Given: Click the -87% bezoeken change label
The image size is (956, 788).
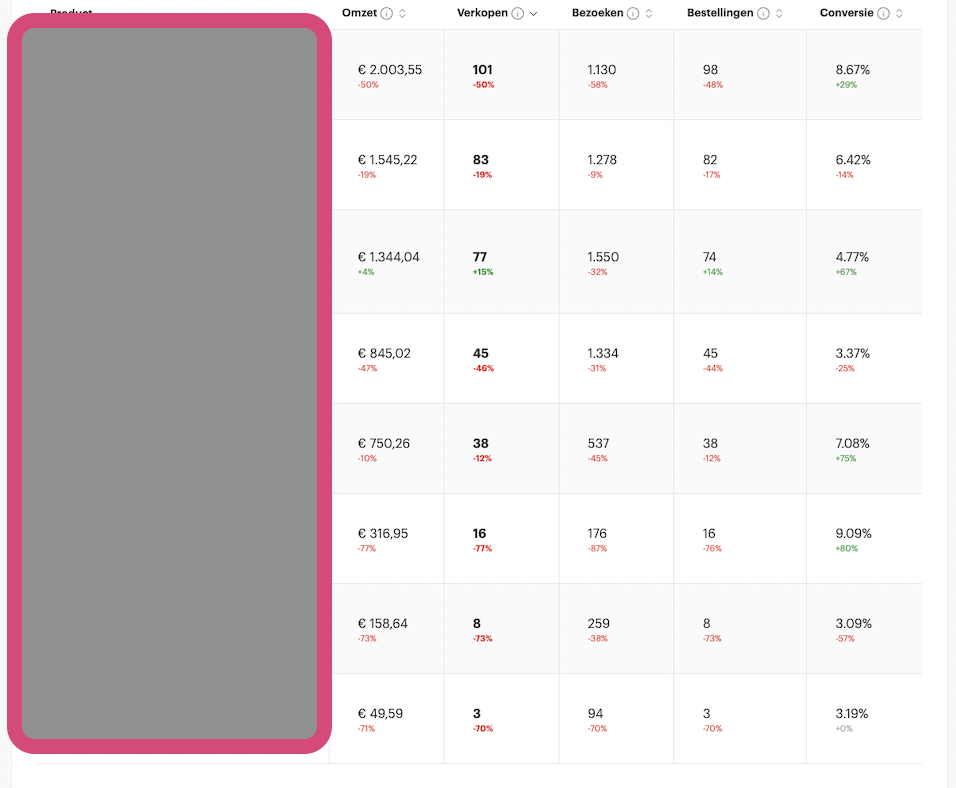Looking at the screenshot, I should [598, 548].
